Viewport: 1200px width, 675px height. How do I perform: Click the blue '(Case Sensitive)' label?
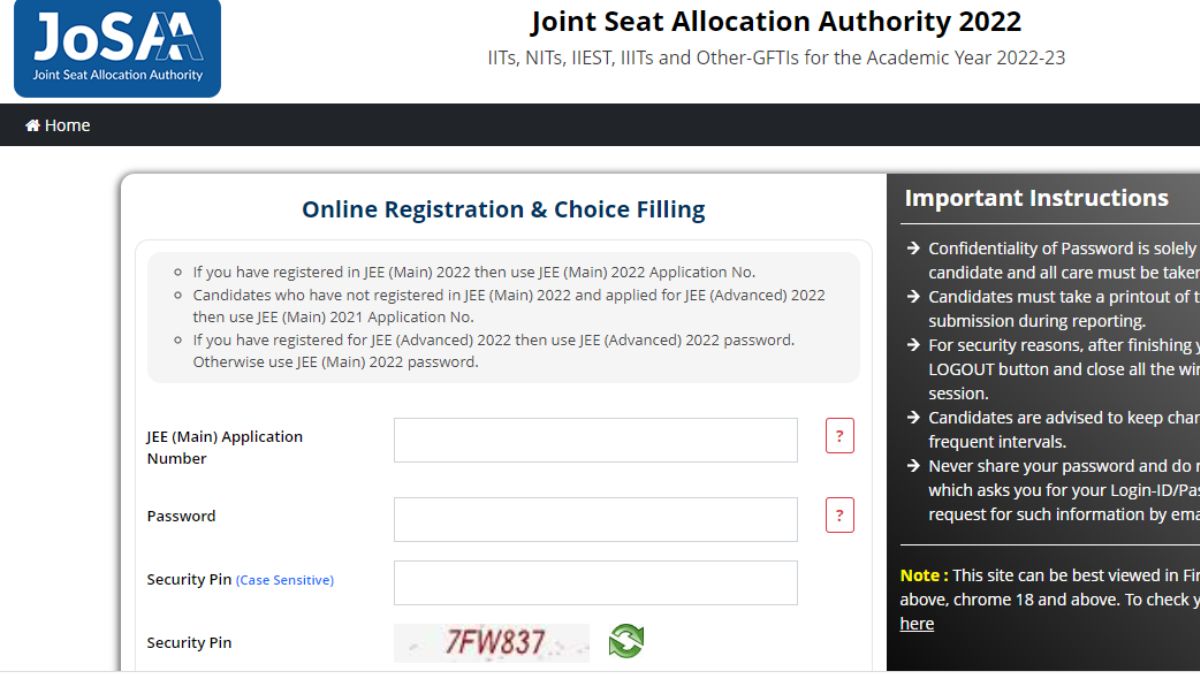(285, 580)
